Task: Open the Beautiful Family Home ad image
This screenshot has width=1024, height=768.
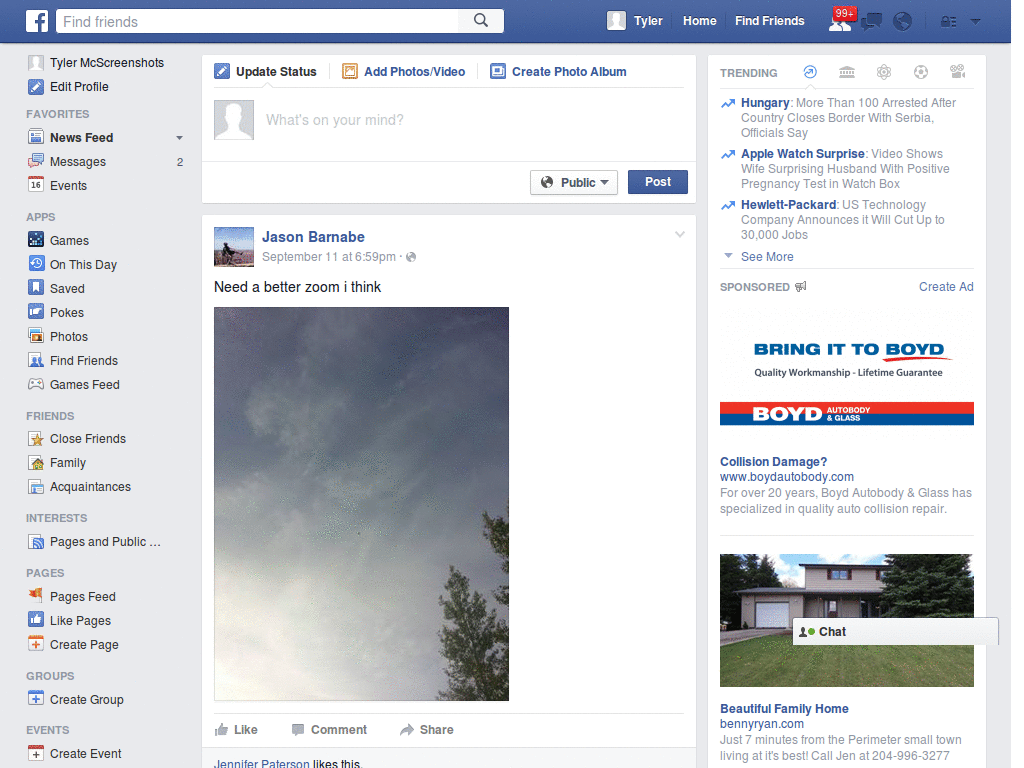Action: point(846,620)
